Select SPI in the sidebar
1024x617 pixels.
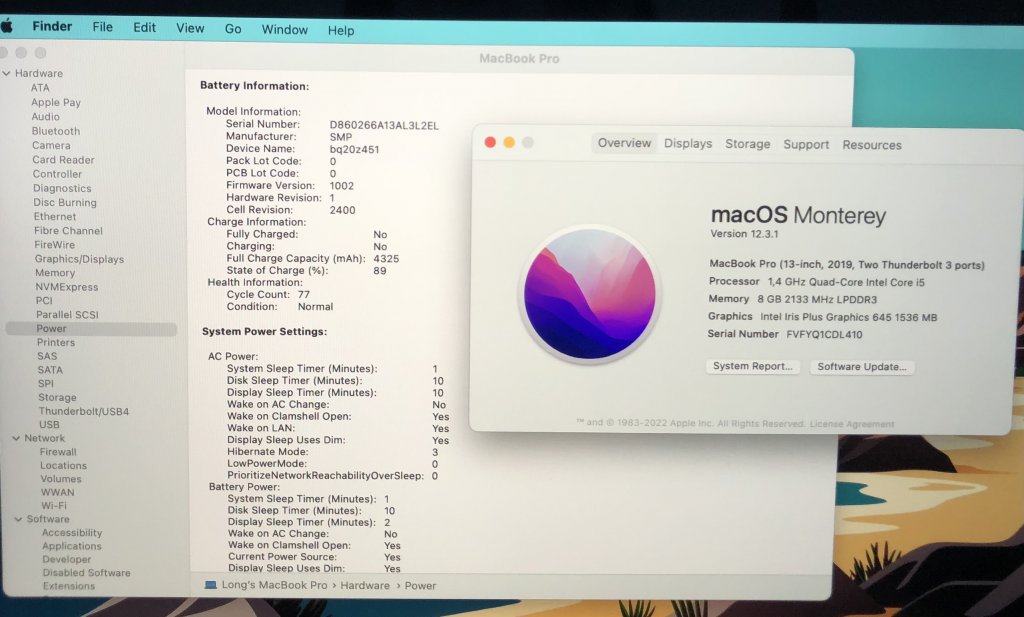(x=46, y=383)
